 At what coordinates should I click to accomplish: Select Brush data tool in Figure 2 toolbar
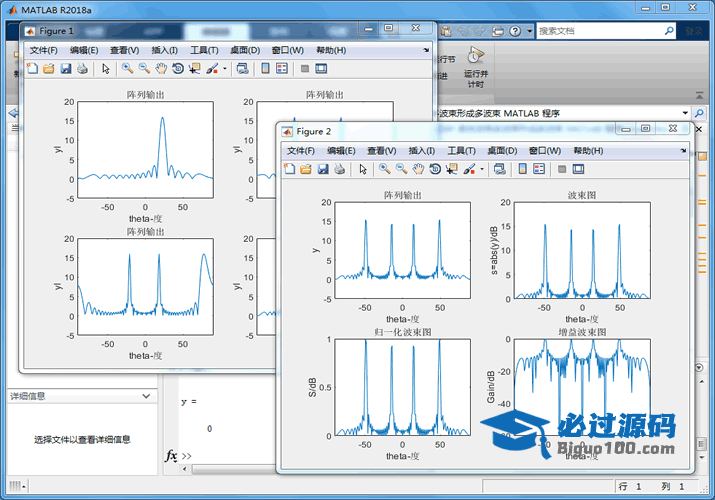tap(469, 169)
